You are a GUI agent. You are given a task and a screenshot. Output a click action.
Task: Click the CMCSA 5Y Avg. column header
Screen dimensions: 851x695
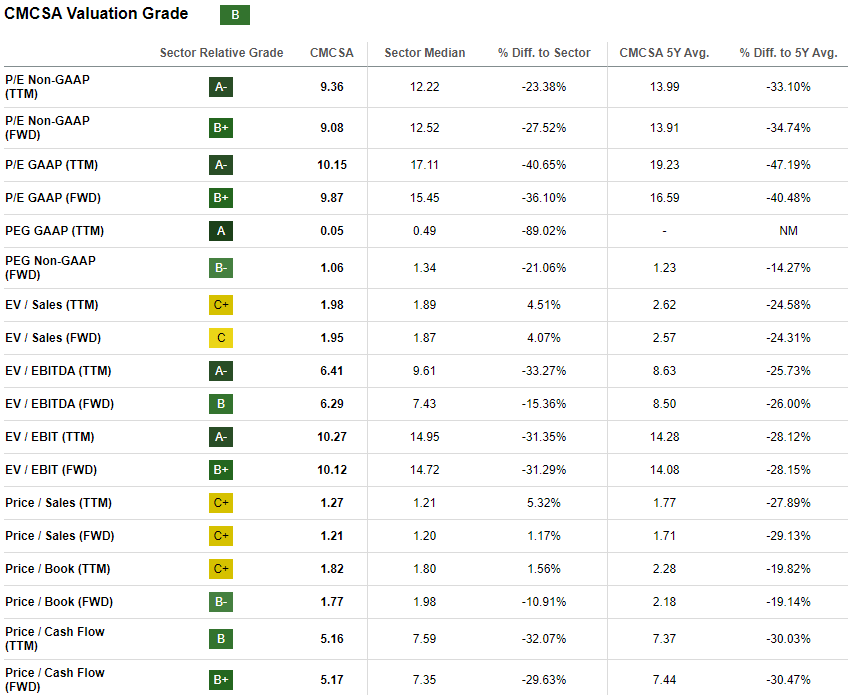(664, 53)
